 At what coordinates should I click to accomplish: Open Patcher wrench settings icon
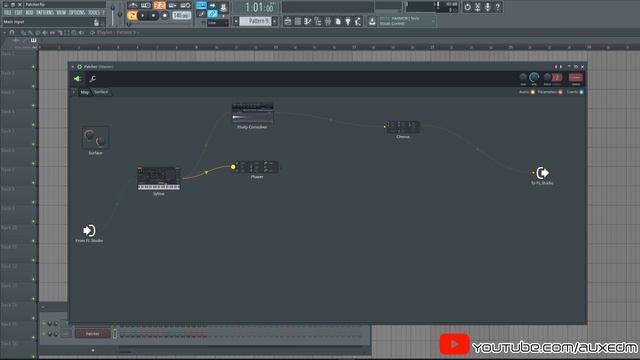coord(93,79)
